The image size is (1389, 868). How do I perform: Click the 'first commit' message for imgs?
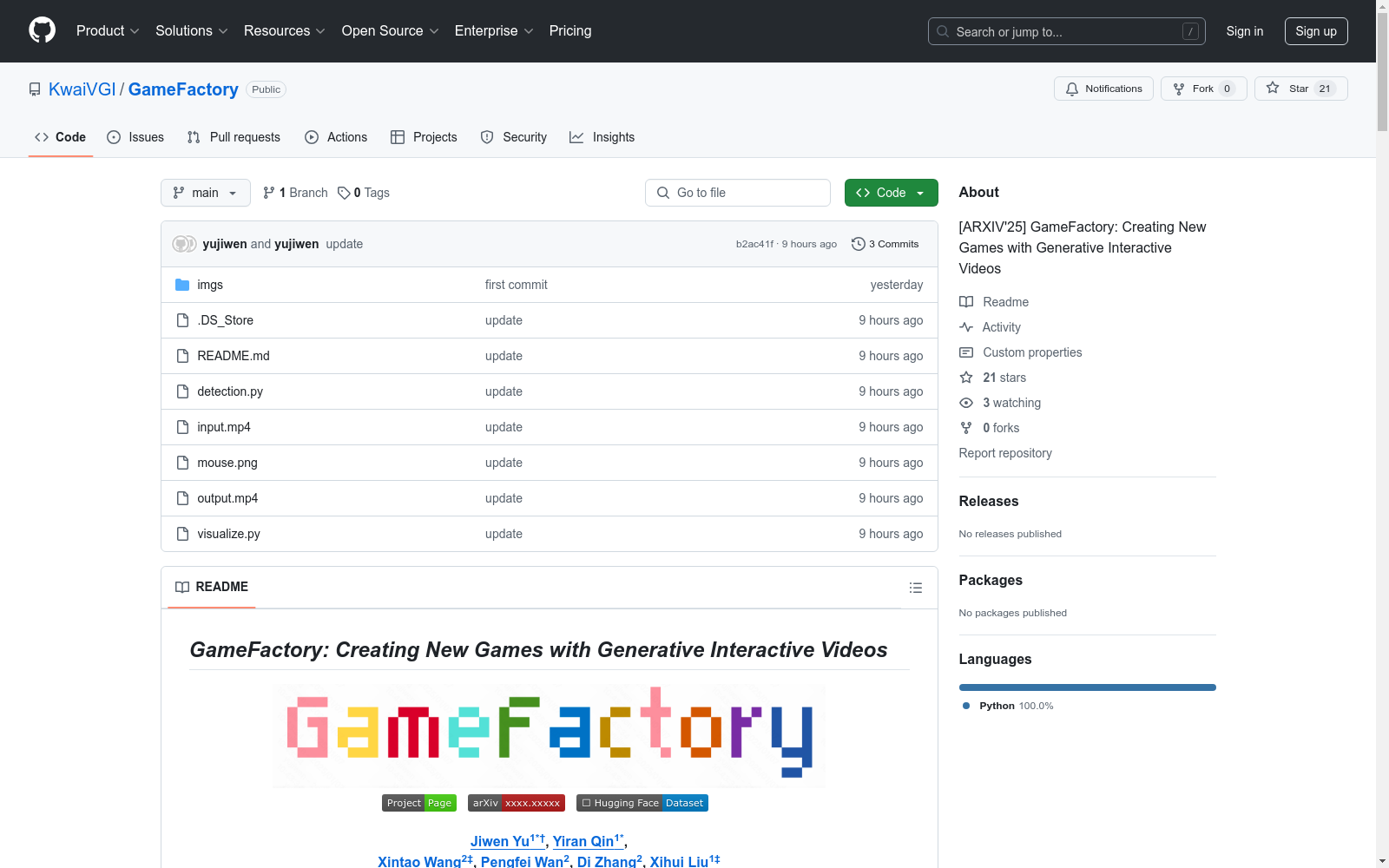517,285
